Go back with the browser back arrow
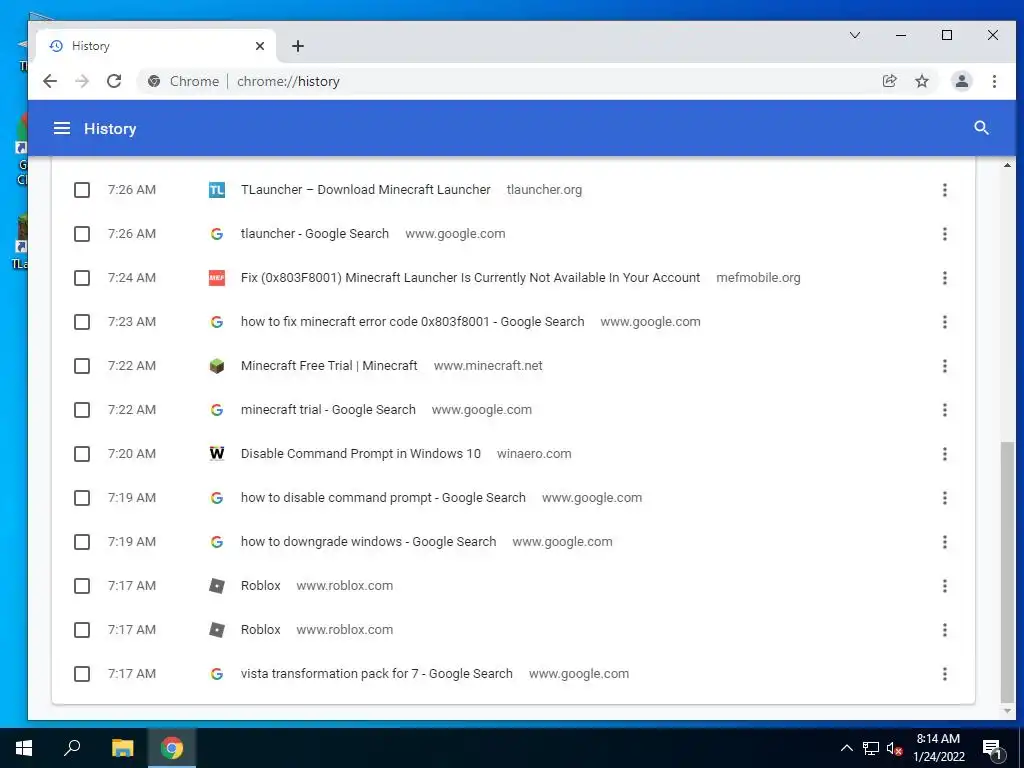The image size is (1024, 768). [x=50, y=81]
